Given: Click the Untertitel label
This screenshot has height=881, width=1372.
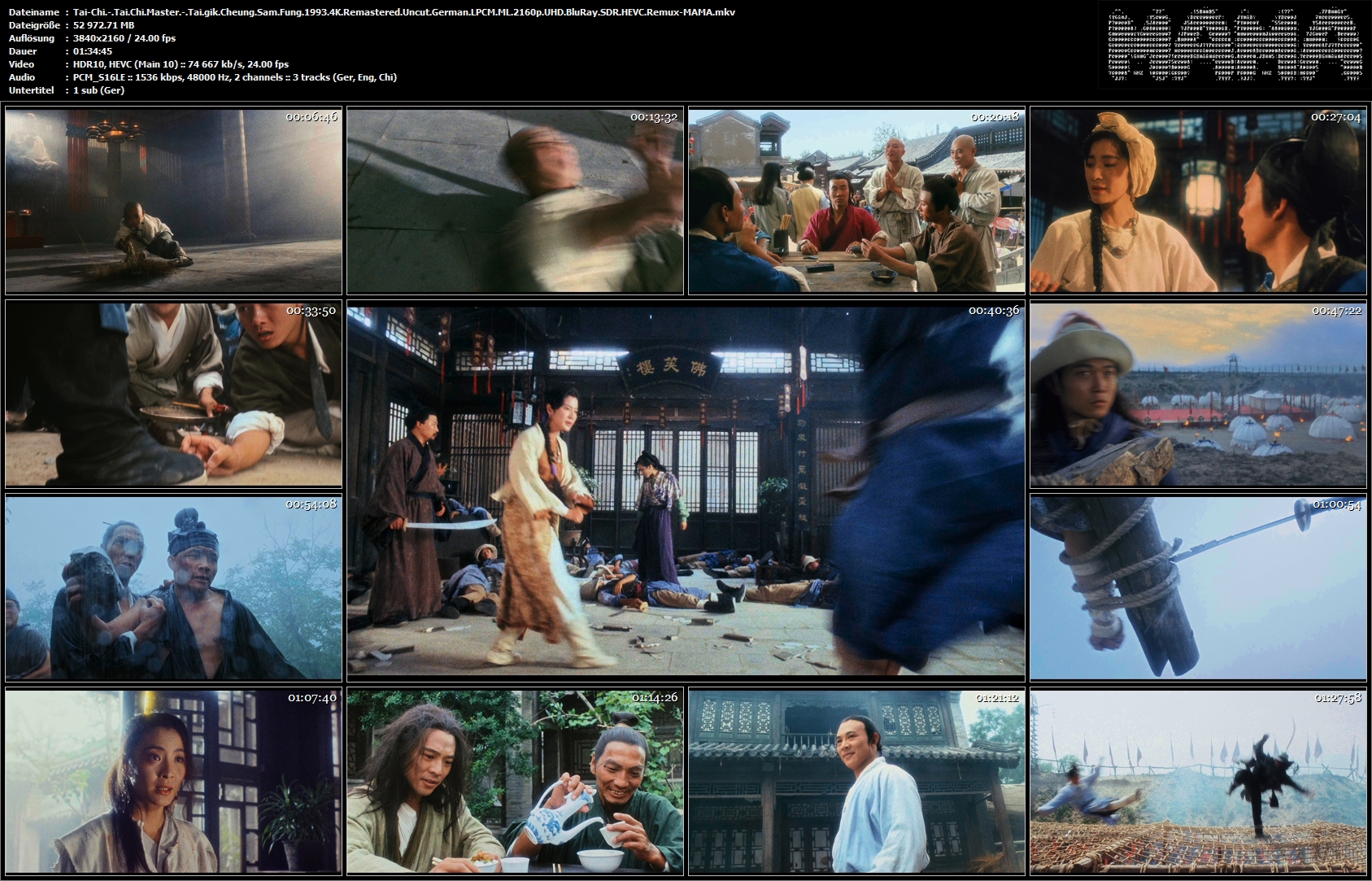Looking at the screenshot, I should 31,90.
